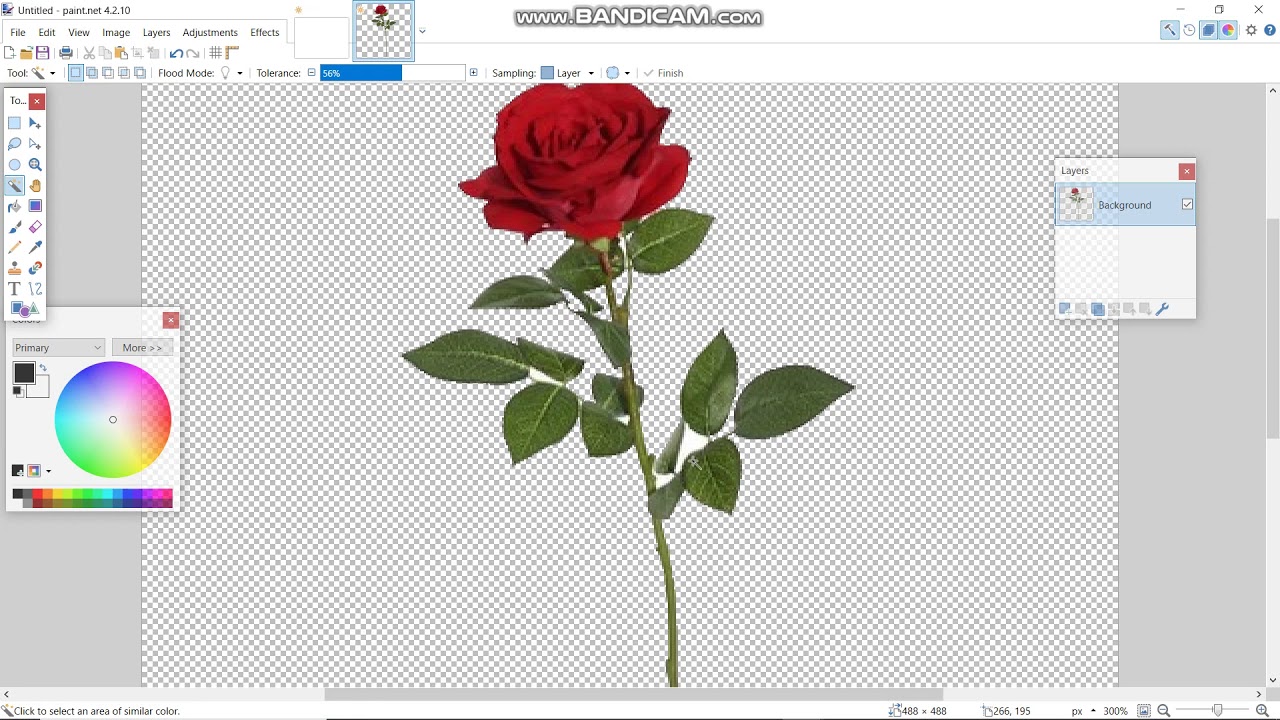The image size is (1280, 720).
Task: Toggle History window visibility button
Action: point(1189,30)
